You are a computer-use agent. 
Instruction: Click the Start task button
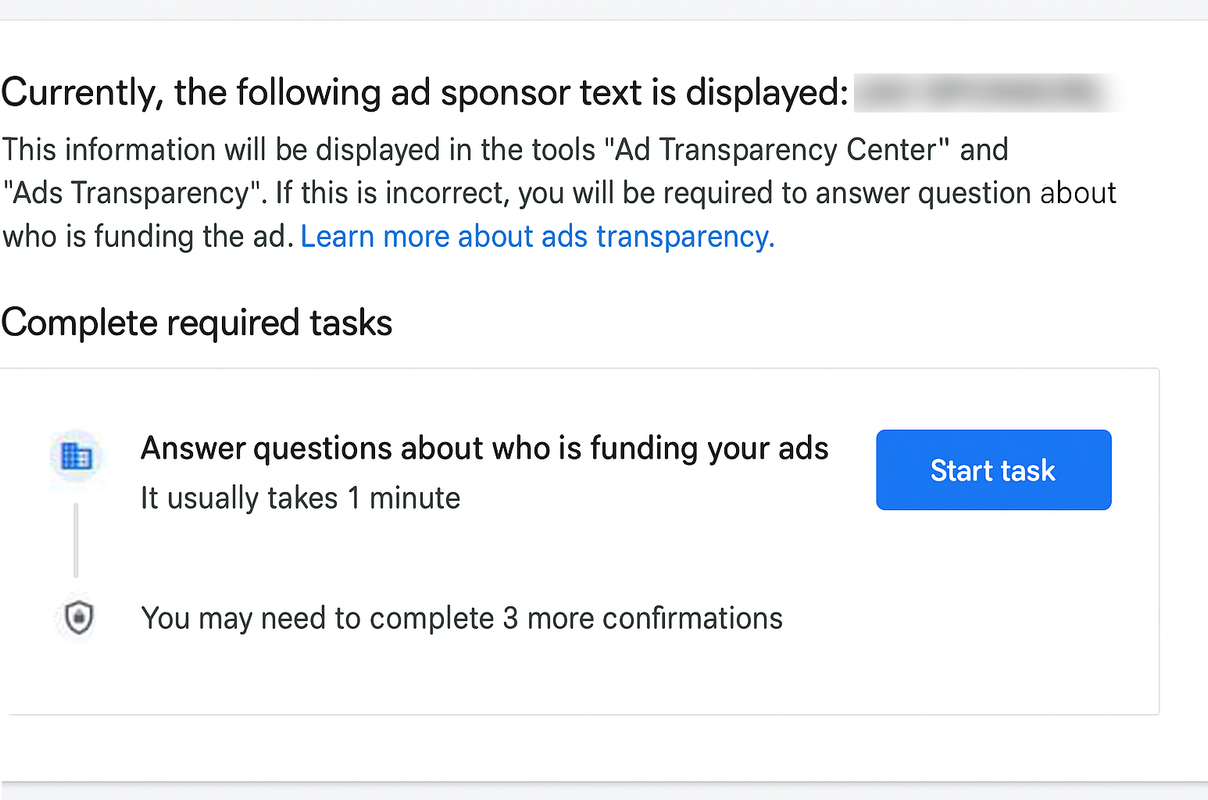tap(993, 470)
